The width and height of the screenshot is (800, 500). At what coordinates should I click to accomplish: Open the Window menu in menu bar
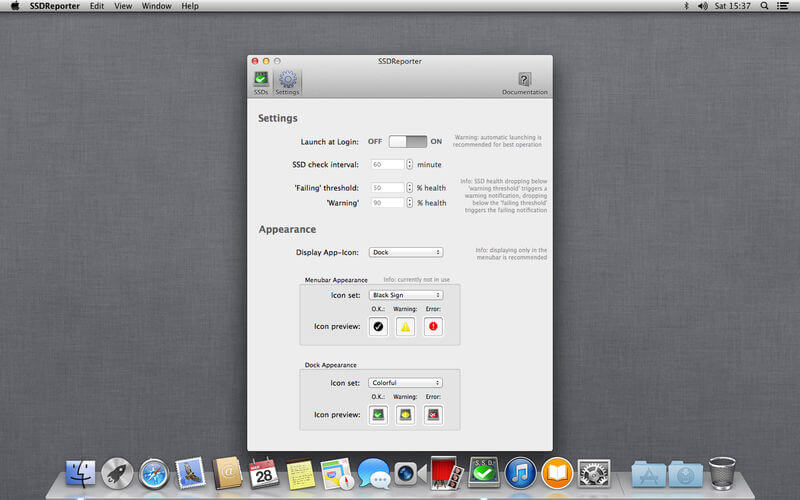pos(156,6)
